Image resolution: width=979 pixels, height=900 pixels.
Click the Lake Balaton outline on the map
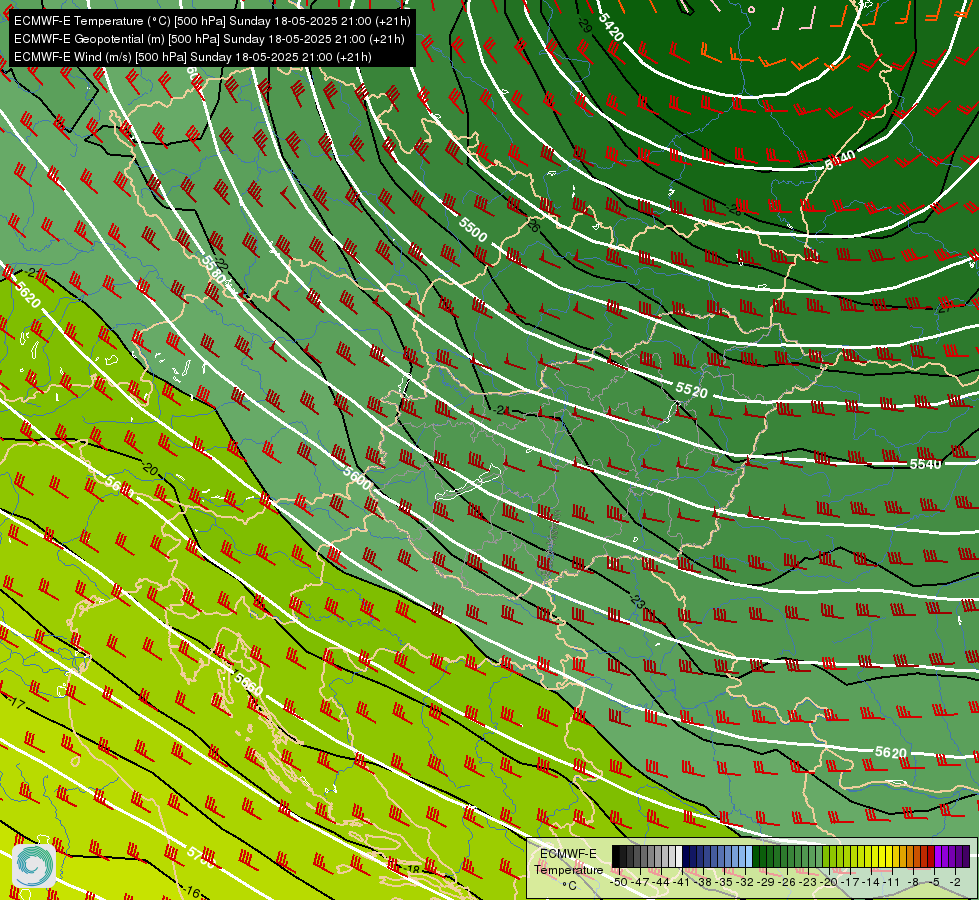coord(468,482)
